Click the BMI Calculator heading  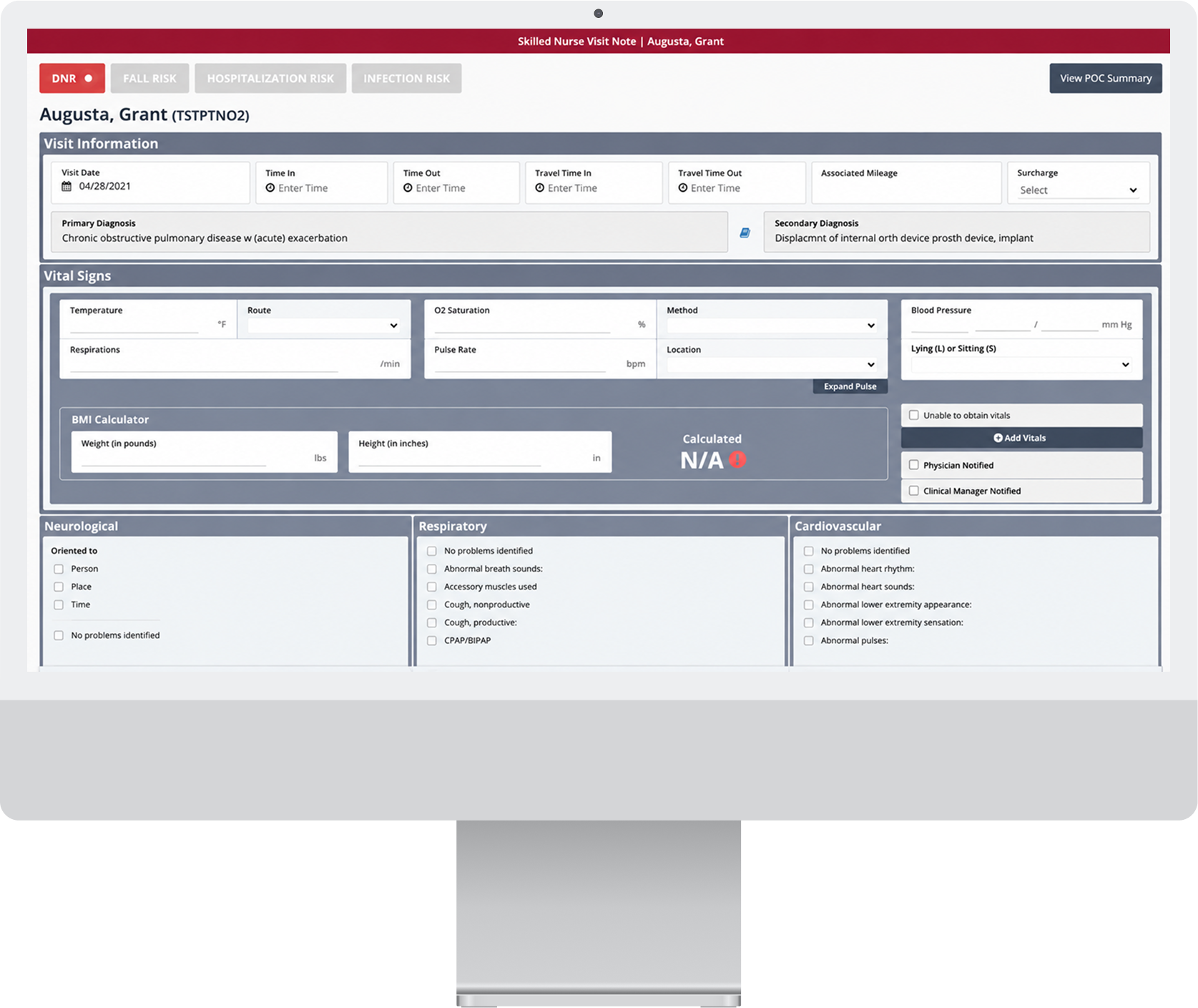click(x=110, y=420)
